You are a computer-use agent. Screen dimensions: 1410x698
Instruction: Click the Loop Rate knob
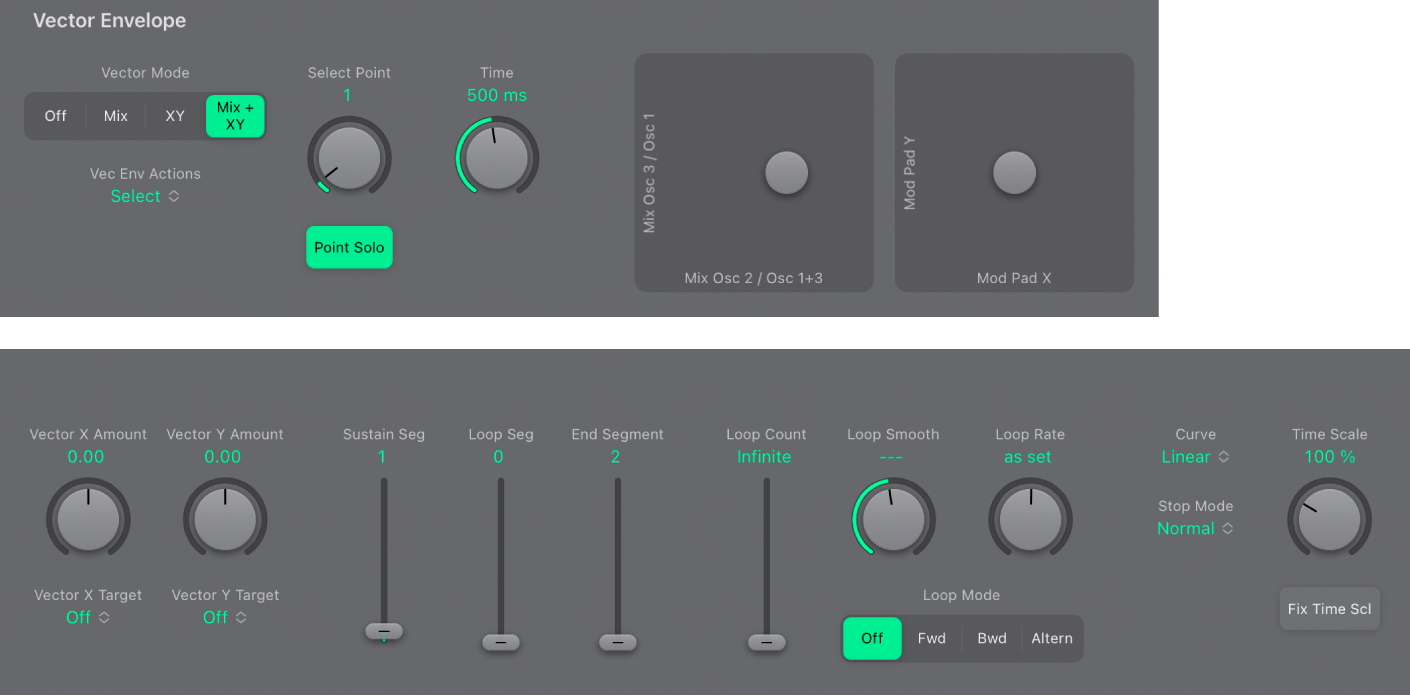[x=1030, y=519]
